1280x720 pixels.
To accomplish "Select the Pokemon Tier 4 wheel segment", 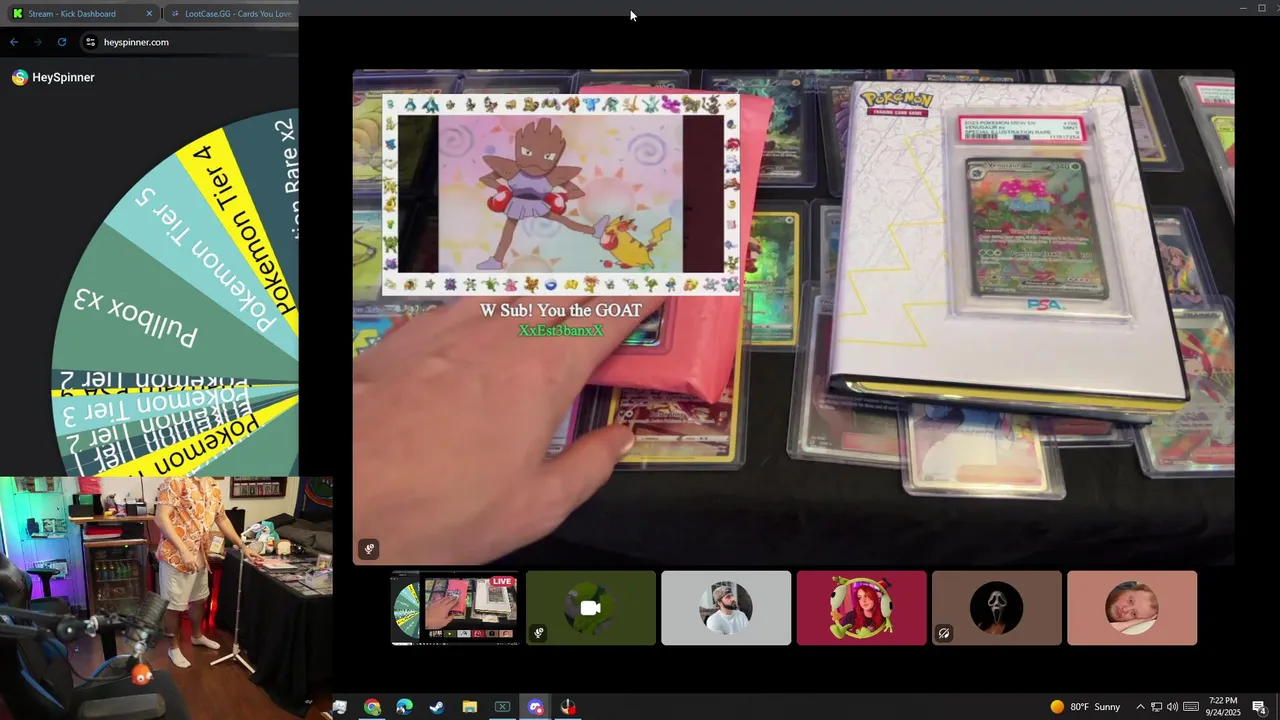I will 238,220.
